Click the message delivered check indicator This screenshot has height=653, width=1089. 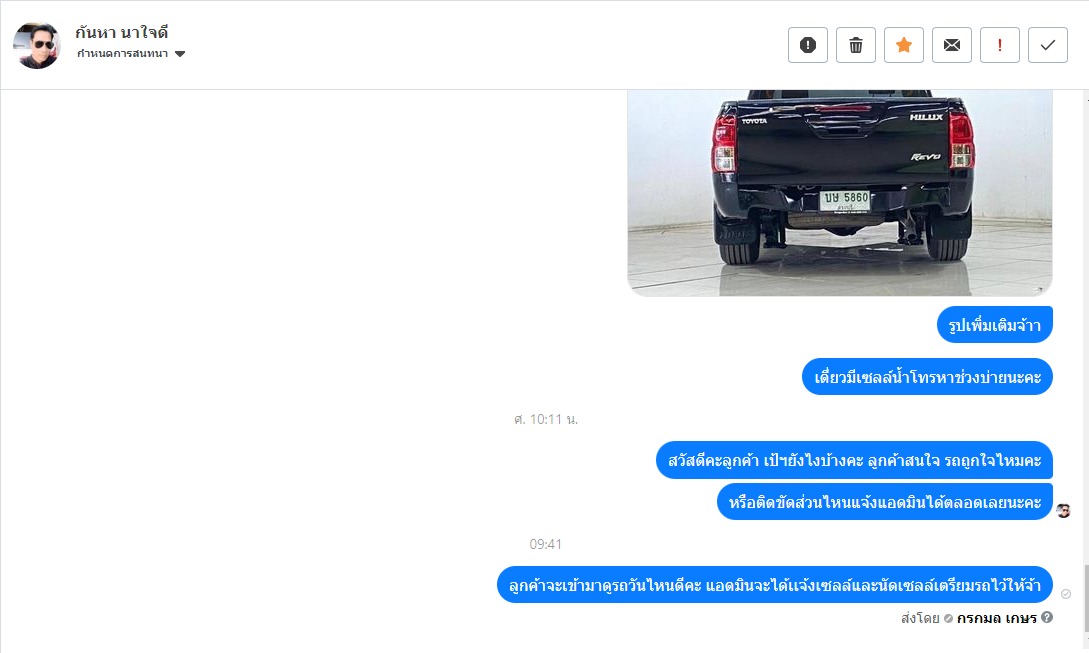click(1065, 594)
